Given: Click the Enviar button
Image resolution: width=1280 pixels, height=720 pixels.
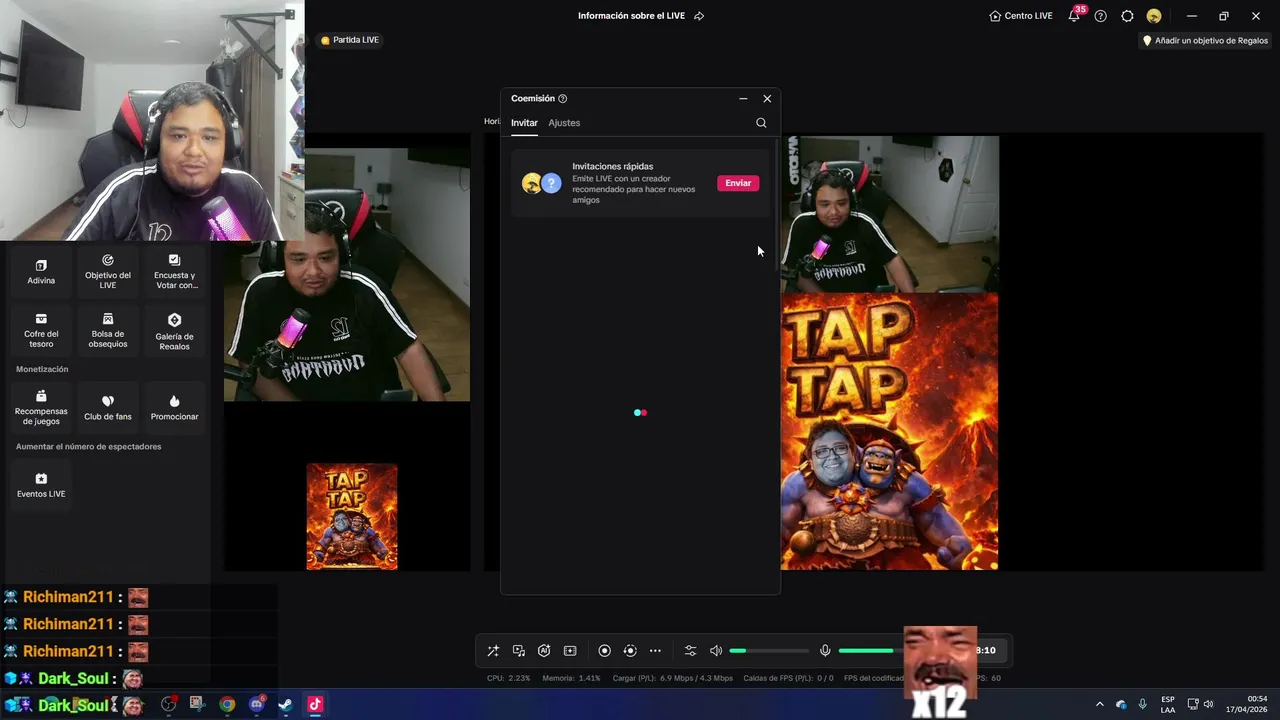Looking at the screenshot, I should [x=738, y=183].
